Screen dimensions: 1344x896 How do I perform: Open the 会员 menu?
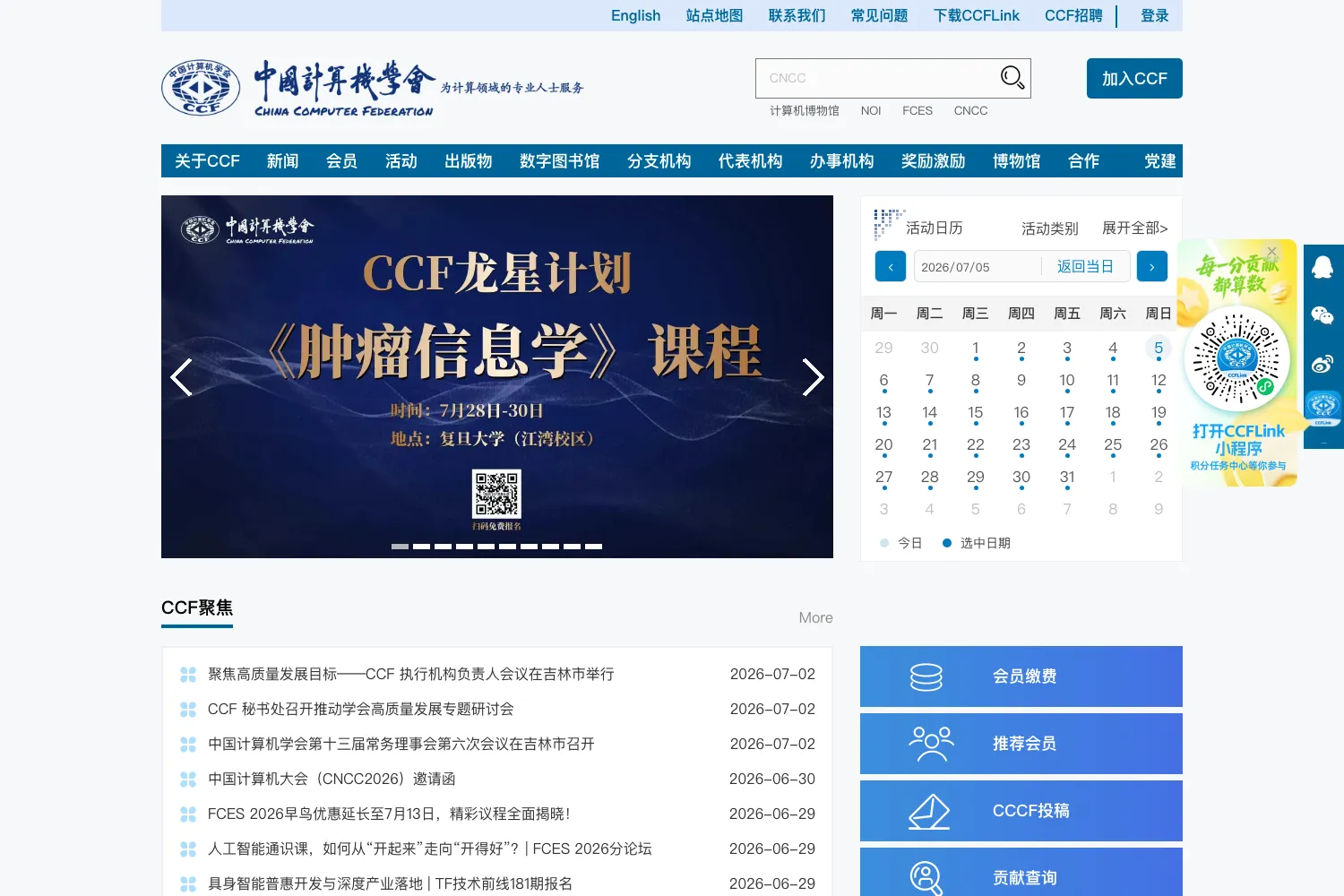341,161
